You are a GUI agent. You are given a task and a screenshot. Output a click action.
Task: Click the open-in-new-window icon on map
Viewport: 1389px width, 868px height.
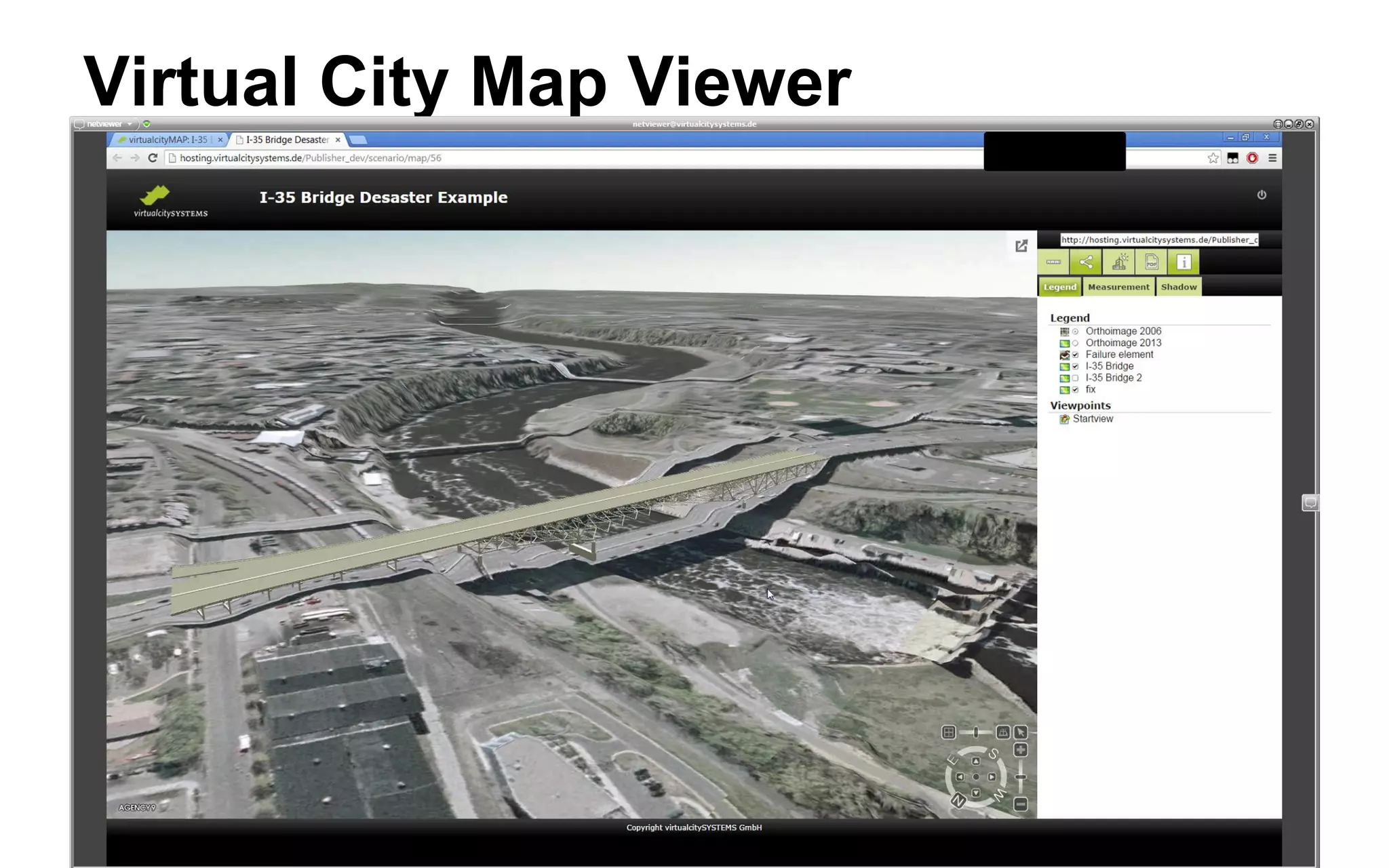[x=1021, y=245]
